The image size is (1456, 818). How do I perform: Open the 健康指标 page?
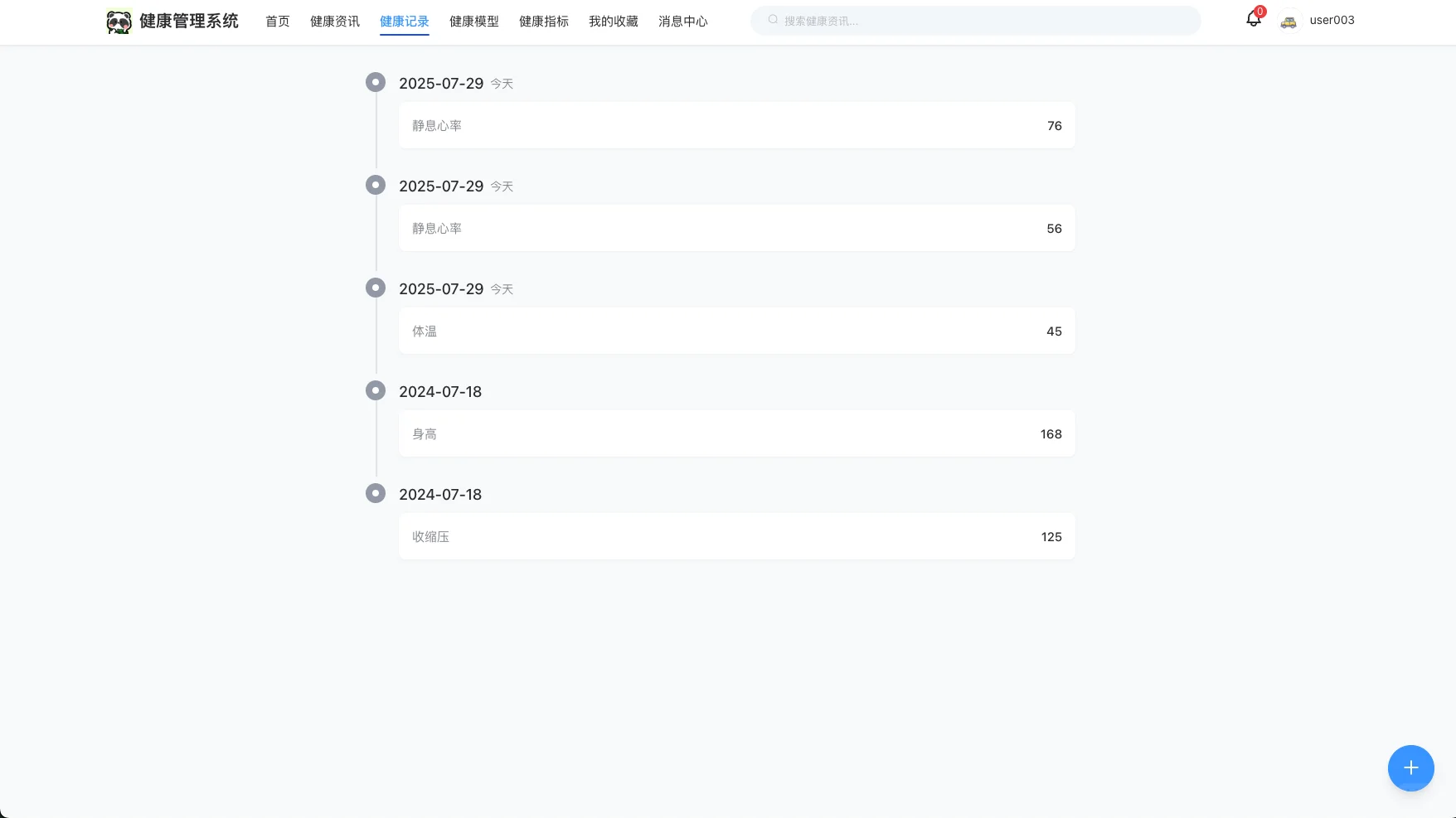click(x=543, y=22)
